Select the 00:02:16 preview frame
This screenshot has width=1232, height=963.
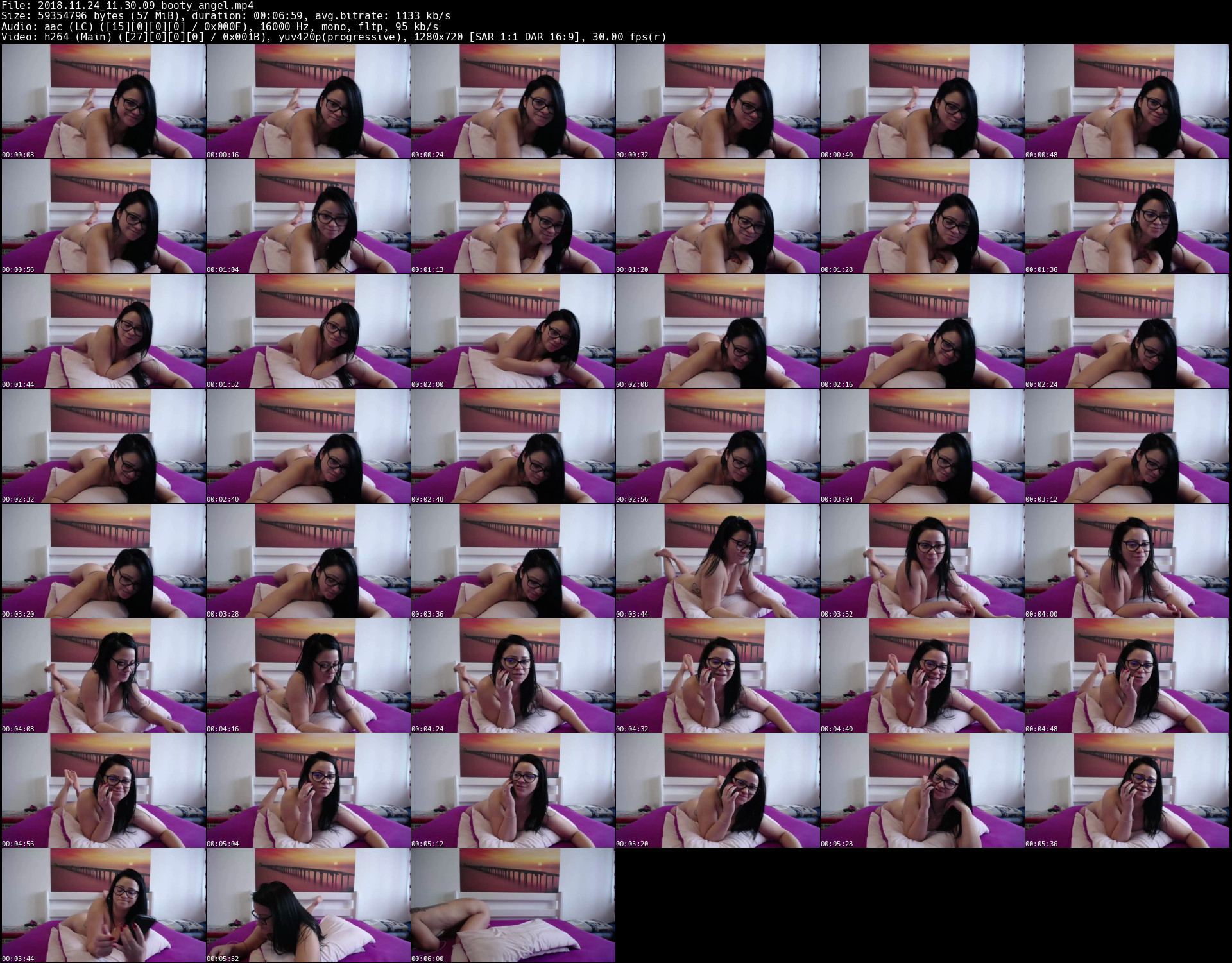[x=922, y=331]
